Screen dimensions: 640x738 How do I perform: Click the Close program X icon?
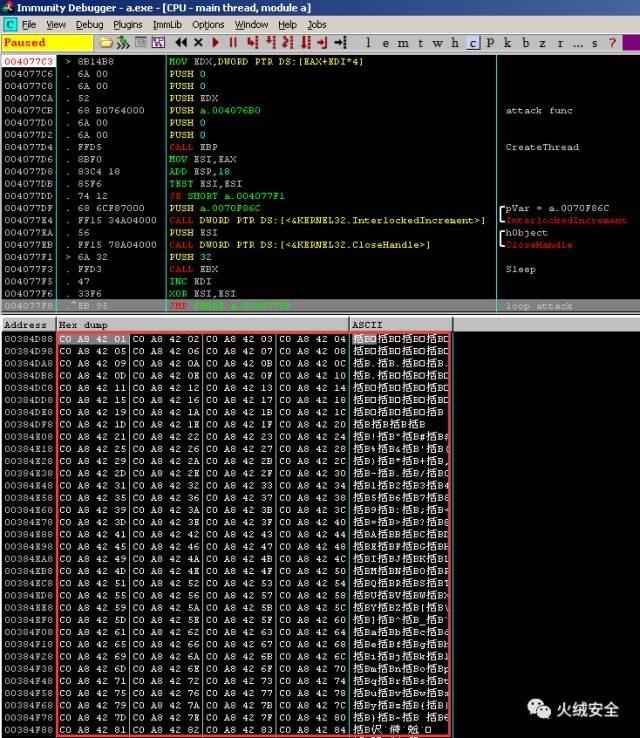click(198, 43)
